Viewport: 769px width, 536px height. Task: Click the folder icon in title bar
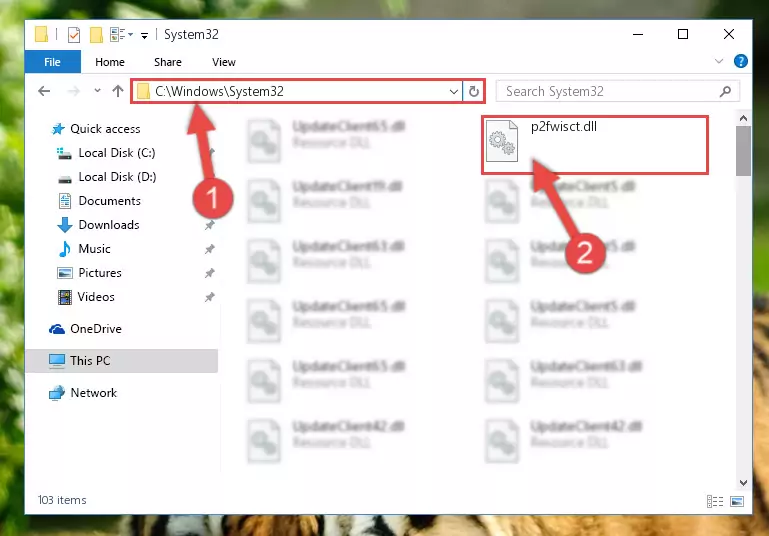42,34
